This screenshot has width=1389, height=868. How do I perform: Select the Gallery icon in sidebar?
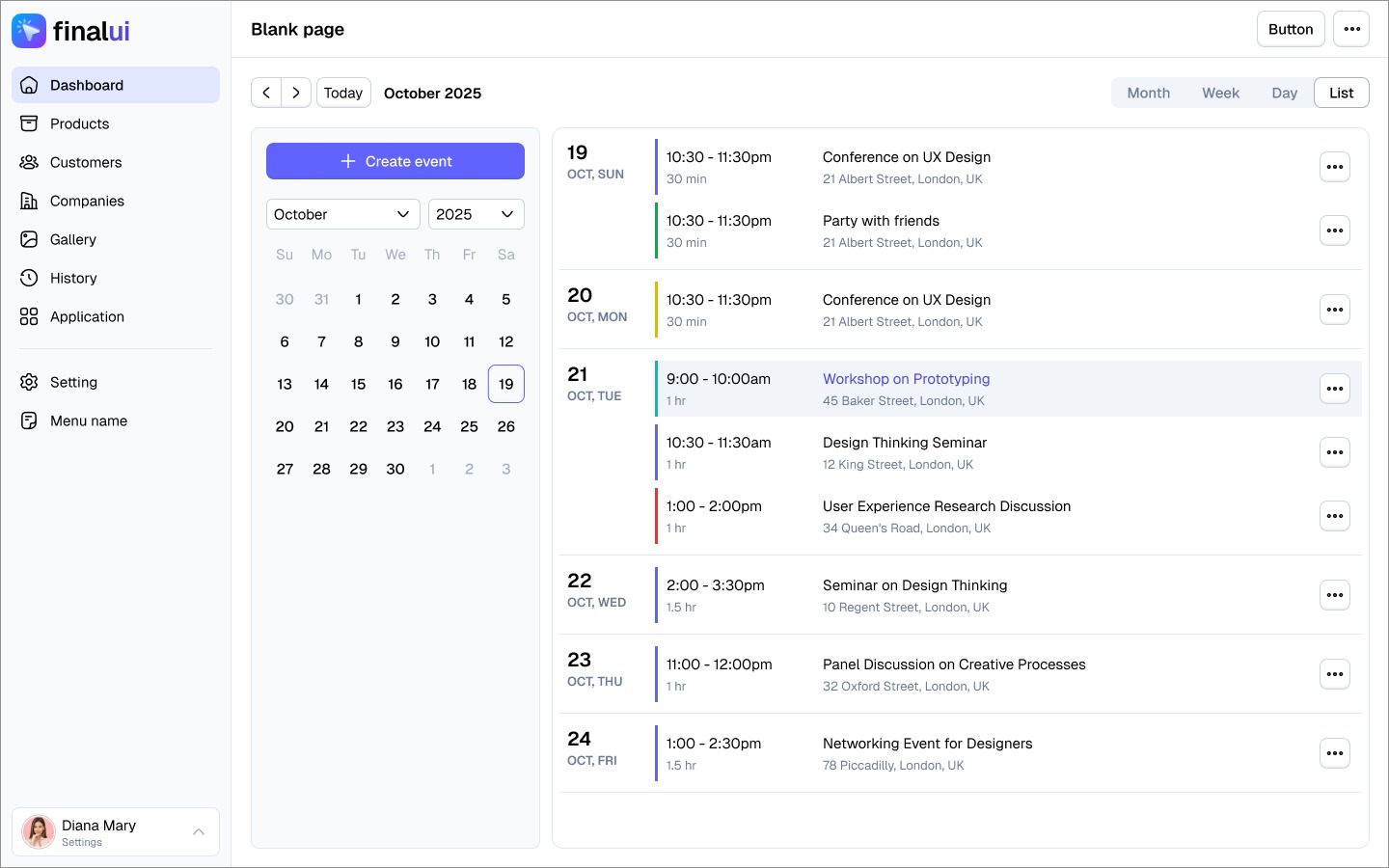pyautogui.click(x=29, y=239)
